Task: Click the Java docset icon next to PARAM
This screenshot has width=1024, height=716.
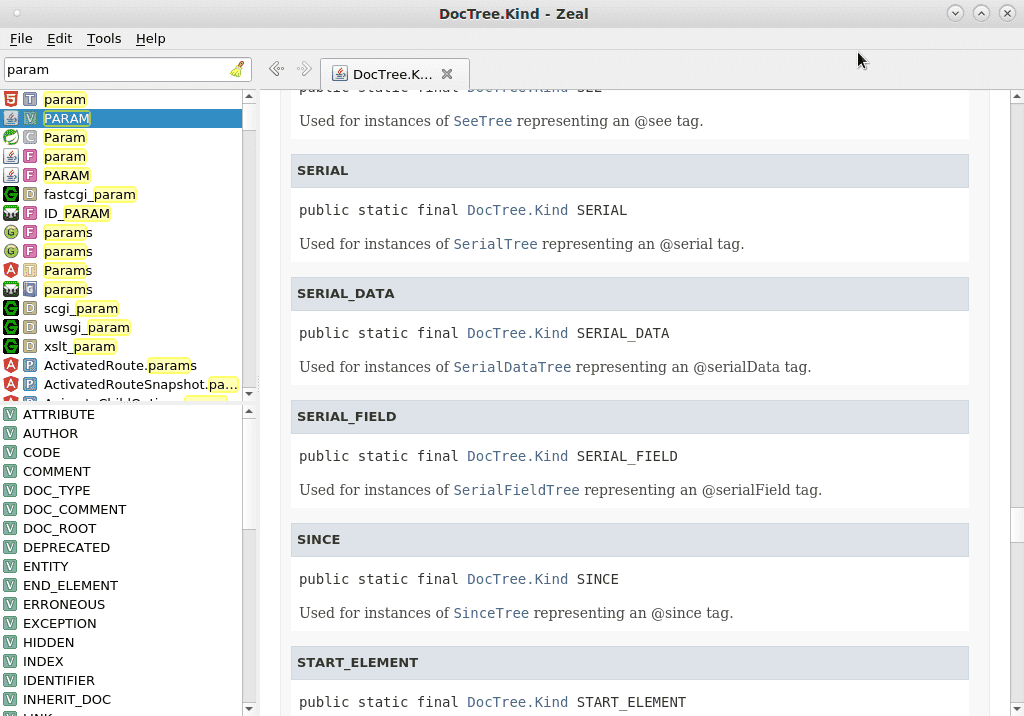Action: tap(10, 118)
